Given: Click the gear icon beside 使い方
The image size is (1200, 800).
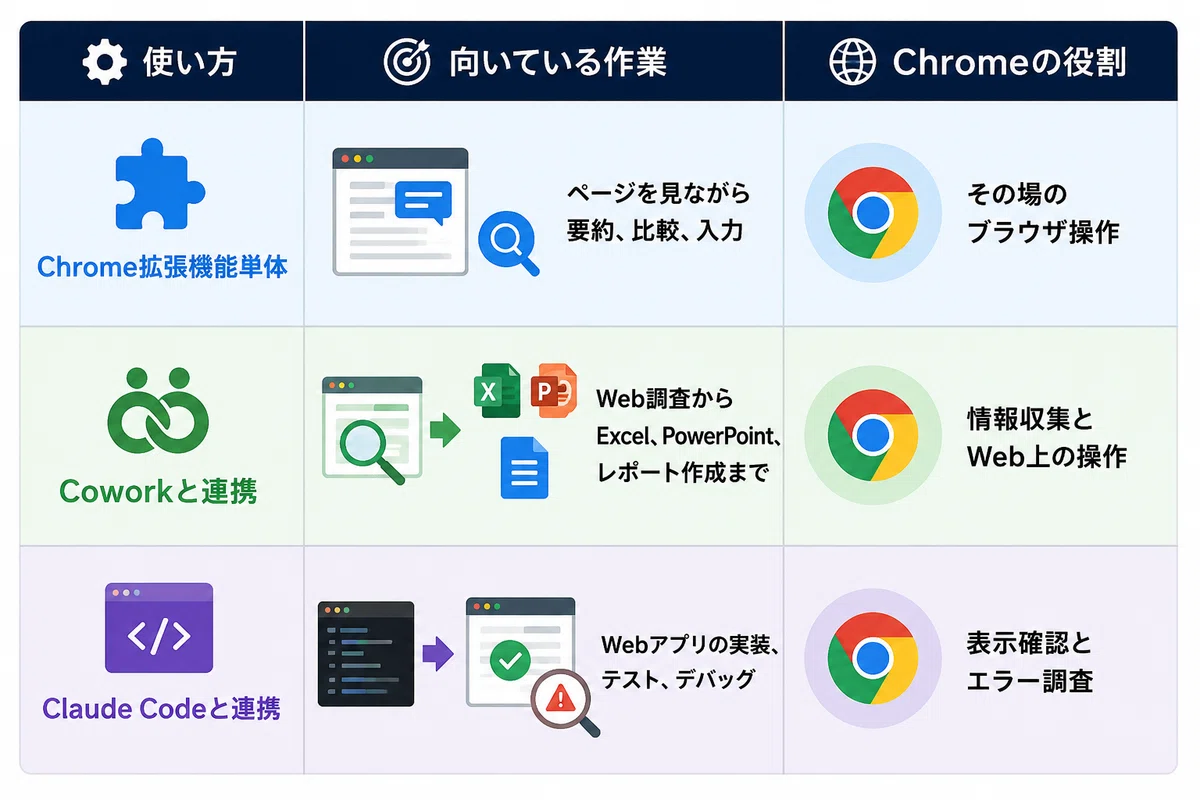Looking at the screenshot, I should pos(103,63).
